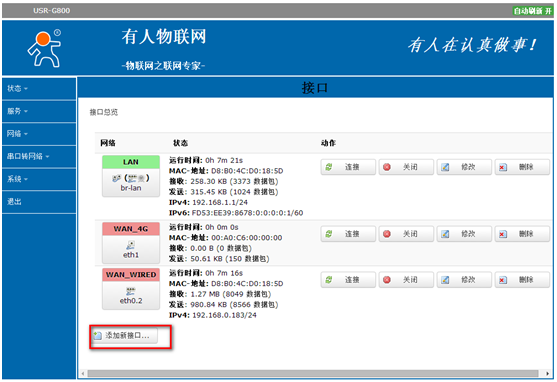Image resolution: width=557 pixels, height=382 pixels.
Task: Expand the 状态 sidebar menu
Action: (39, 88)
